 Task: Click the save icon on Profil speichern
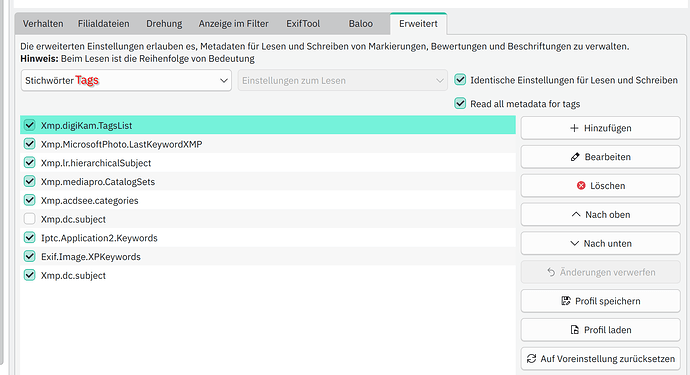pos(566,301)
